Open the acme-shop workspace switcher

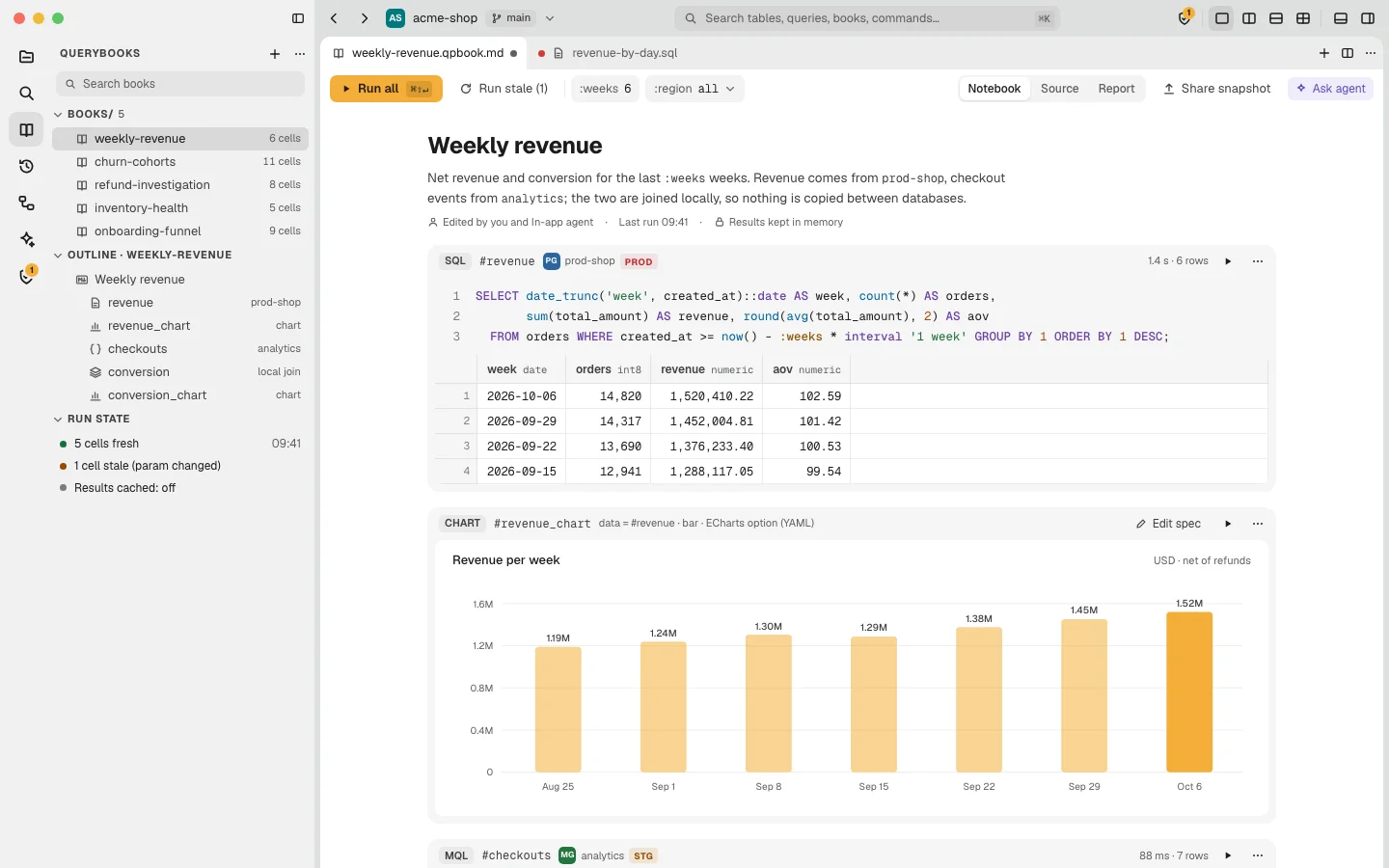pos(431,18)
